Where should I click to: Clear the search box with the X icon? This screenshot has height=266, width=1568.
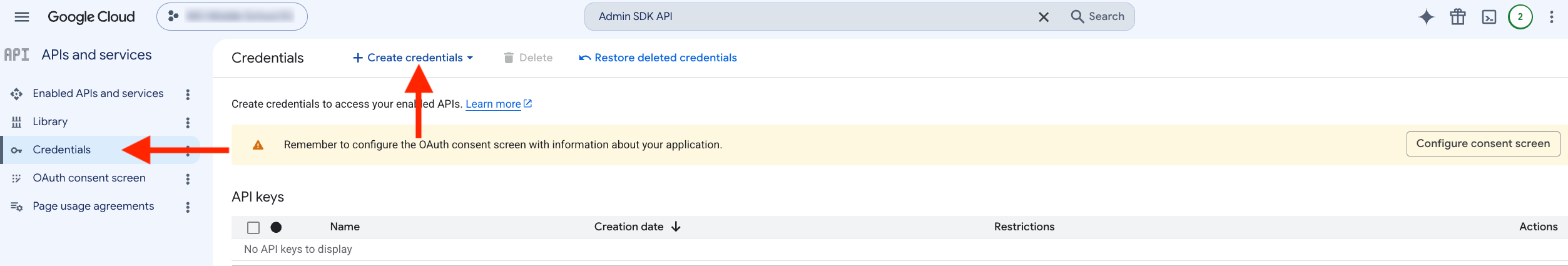coord(1044,17)
